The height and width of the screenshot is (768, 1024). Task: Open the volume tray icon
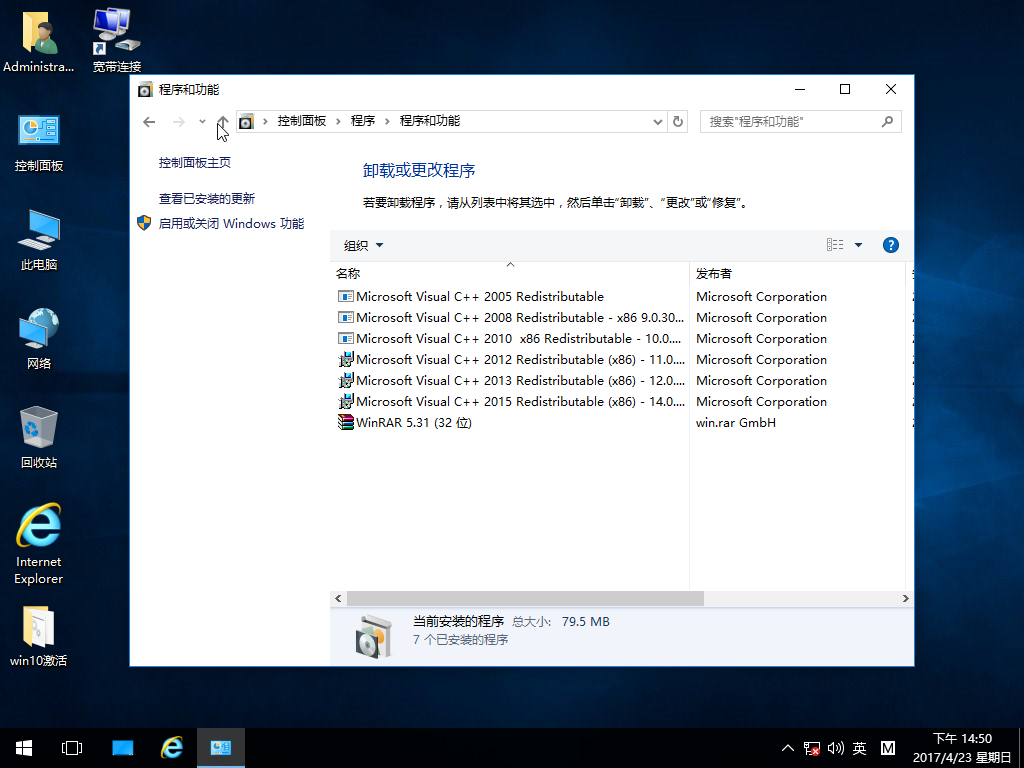coord(835,748)
